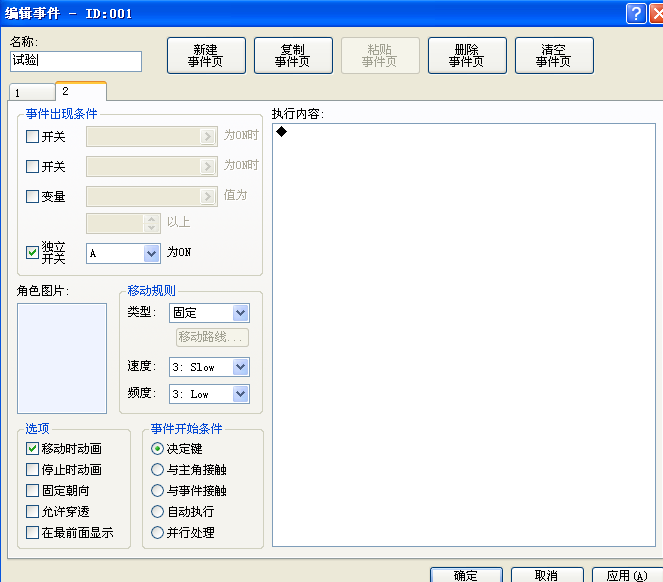Enable the 变量 condition checkbox
Viewport: 663px width, 582px height.
click(32, 196)
